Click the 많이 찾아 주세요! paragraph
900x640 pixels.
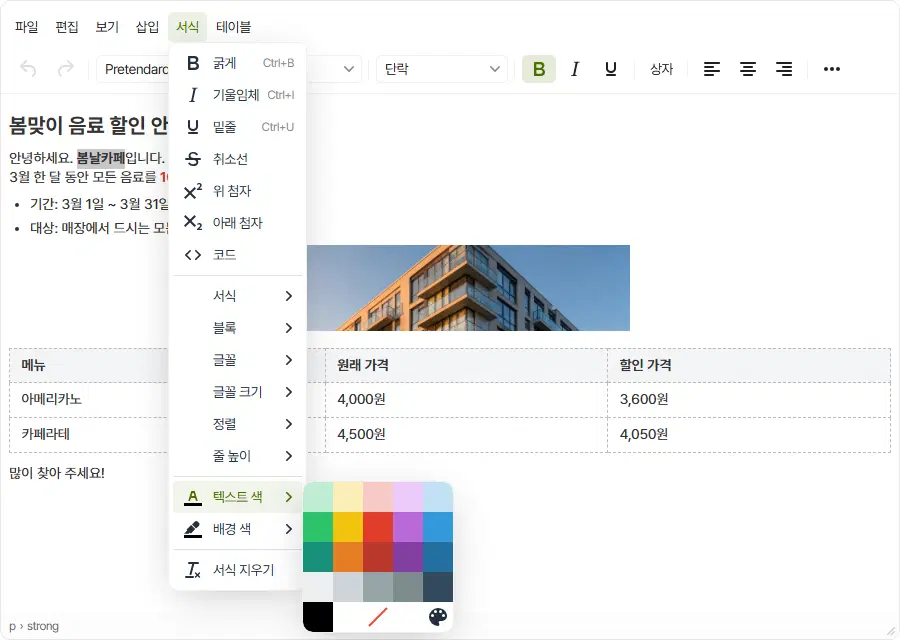click(x=57, y=473)
